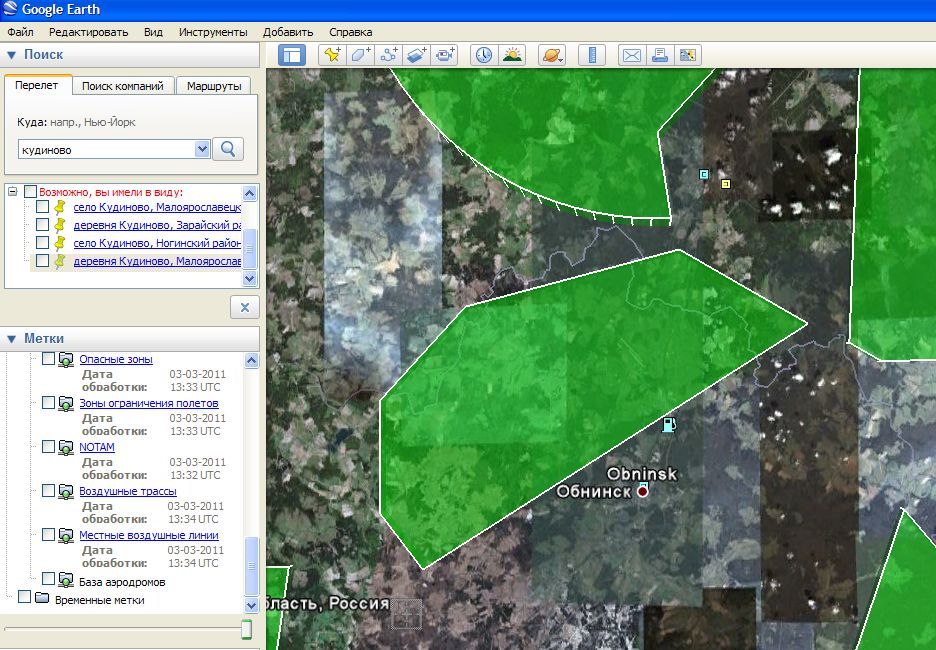Click the Временные метки folder icon
This screenshot has height=650, width=936.
[x=42, y=597]
